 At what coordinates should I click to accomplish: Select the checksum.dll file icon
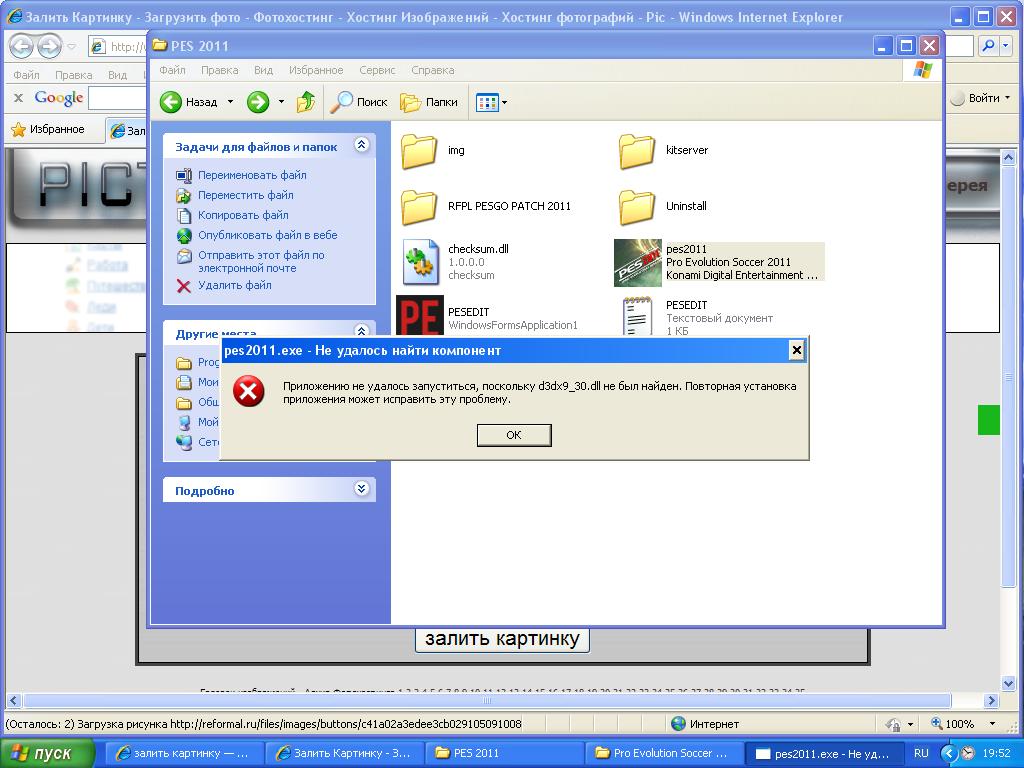tap(420, 262)
